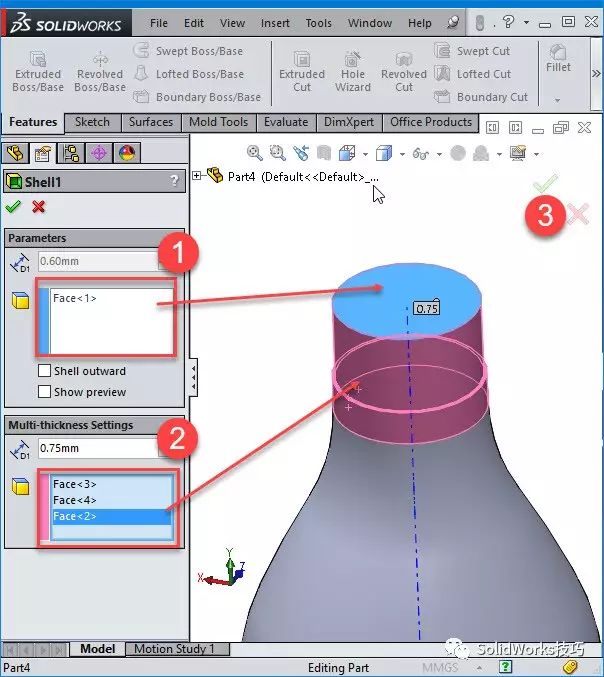Switch to the ConfigurationManager tab icon

coord(71,153)
